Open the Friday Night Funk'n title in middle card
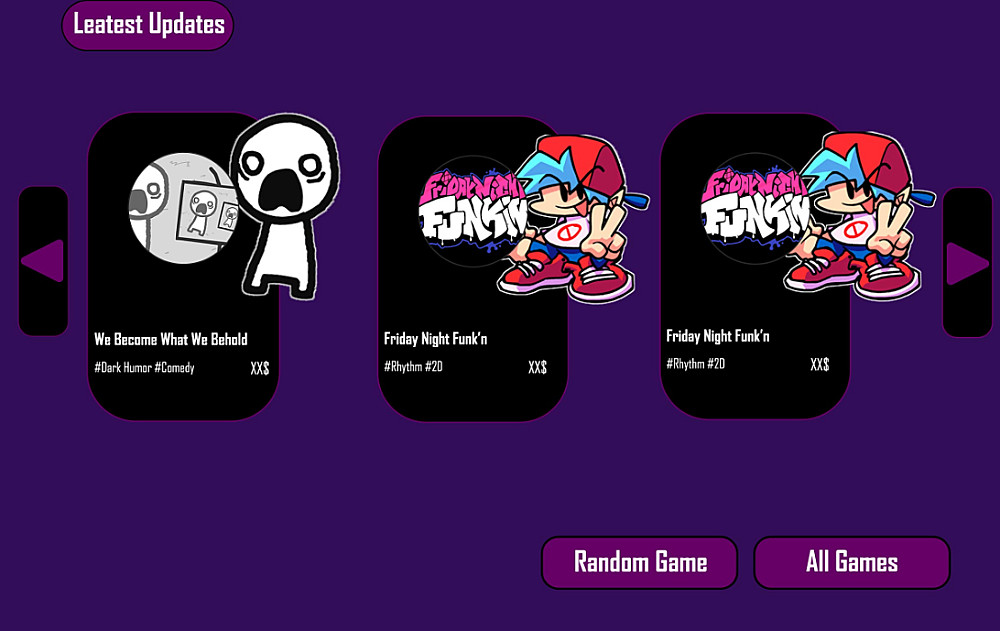Image resolution: width=1000 pixels, height=631 pixels. 436,339
